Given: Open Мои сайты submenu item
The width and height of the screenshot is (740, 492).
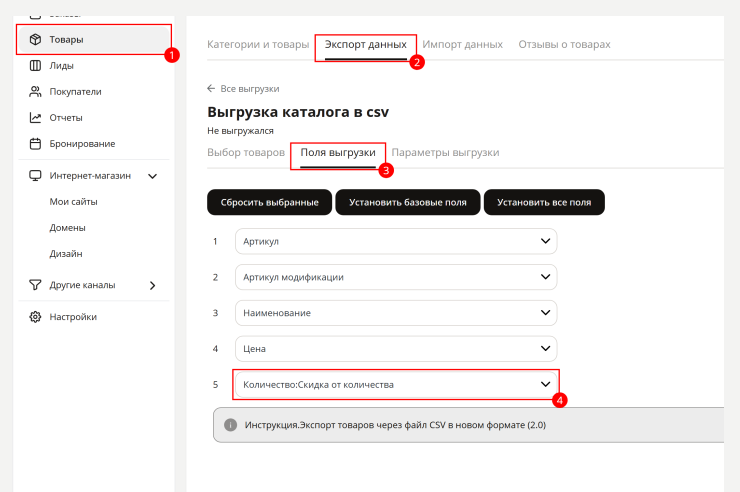Looking at the screenshot, I should [74, 201].
